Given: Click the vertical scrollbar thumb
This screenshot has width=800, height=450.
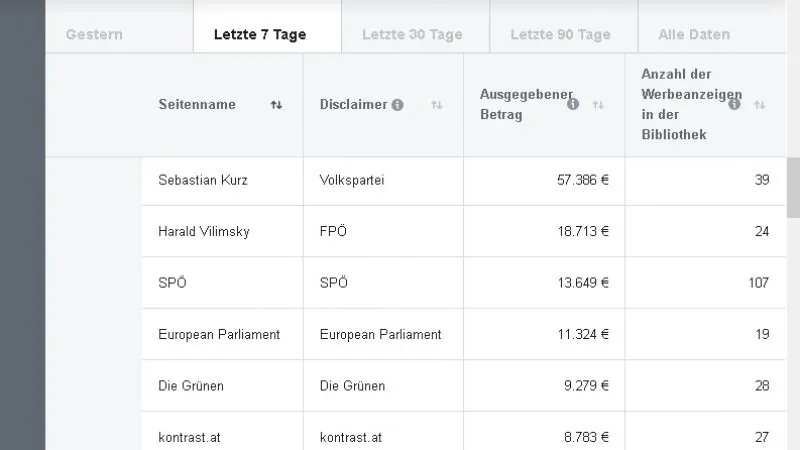Looking at the screenshot, I should point(793,188).
